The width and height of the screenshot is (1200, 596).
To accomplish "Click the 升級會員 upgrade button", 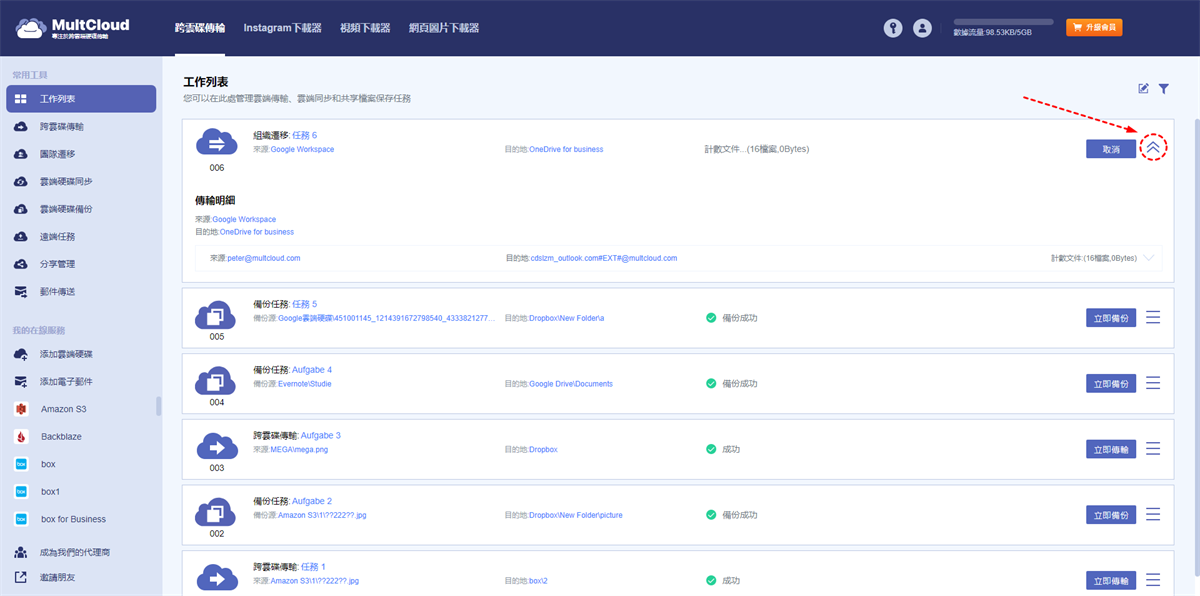I will (1094, 28).
